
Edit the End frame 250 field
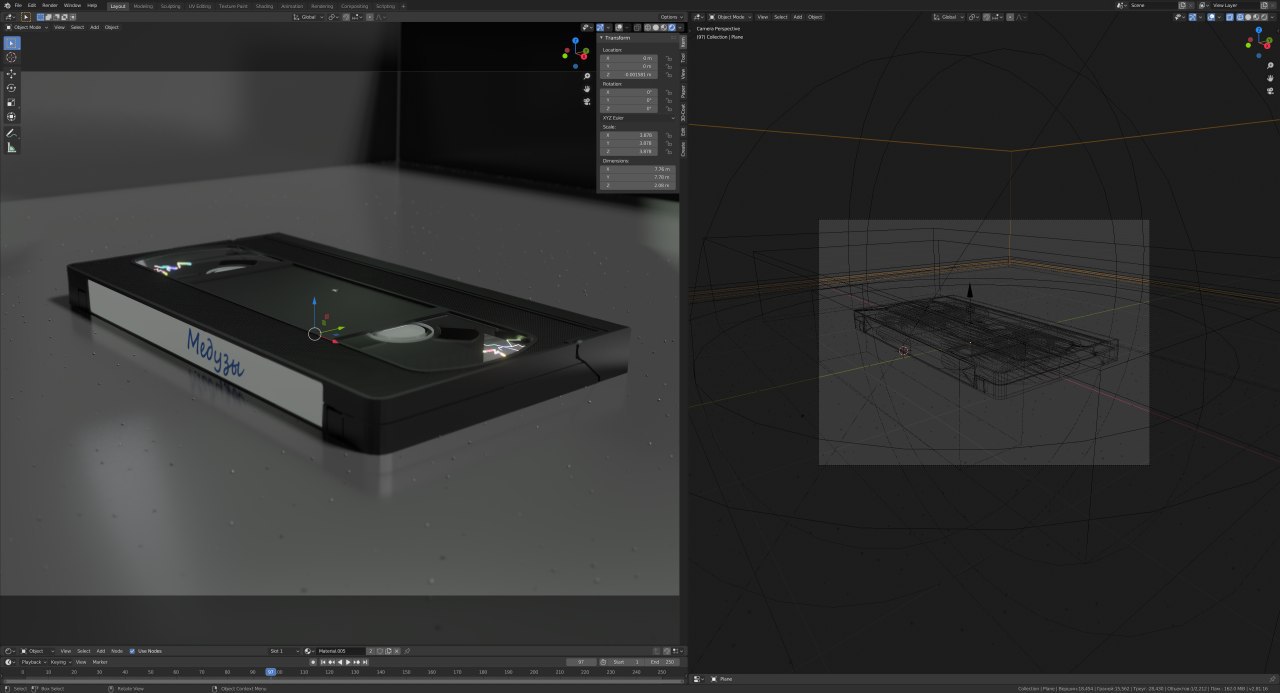[664, 662]
